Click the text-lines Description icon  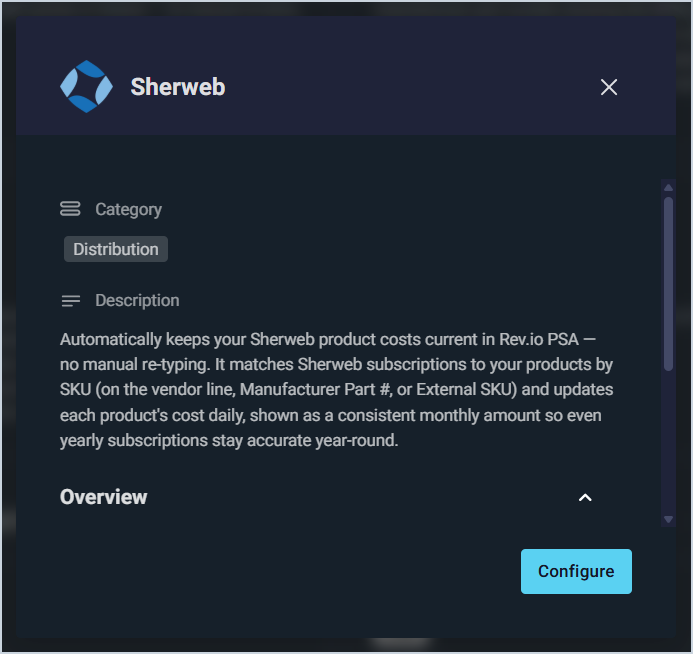[x=71, y=301]
